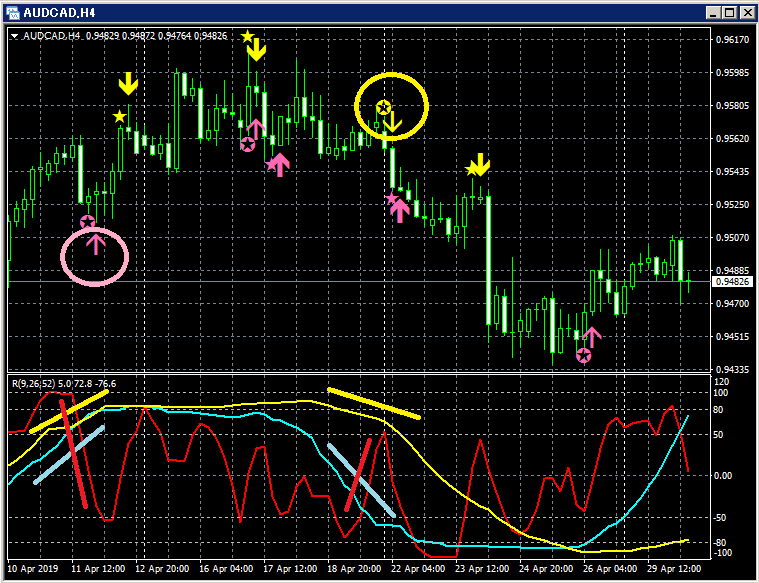
Task: Maximize the AUDCAD,H4 chart window
Action: [730, 13]
